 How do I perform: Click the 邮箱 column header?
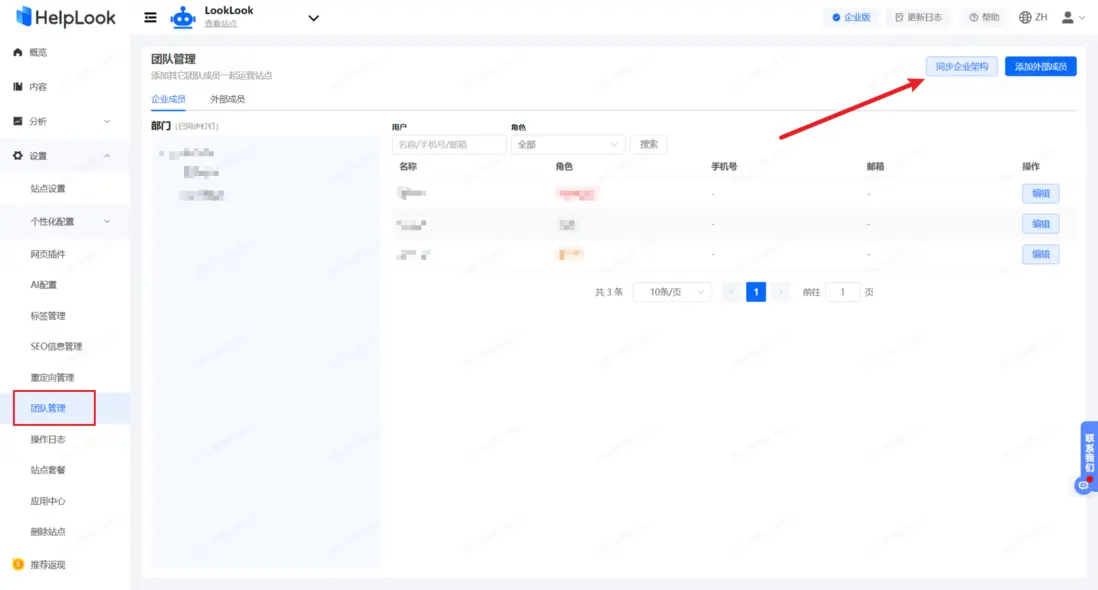pos(875,167)
